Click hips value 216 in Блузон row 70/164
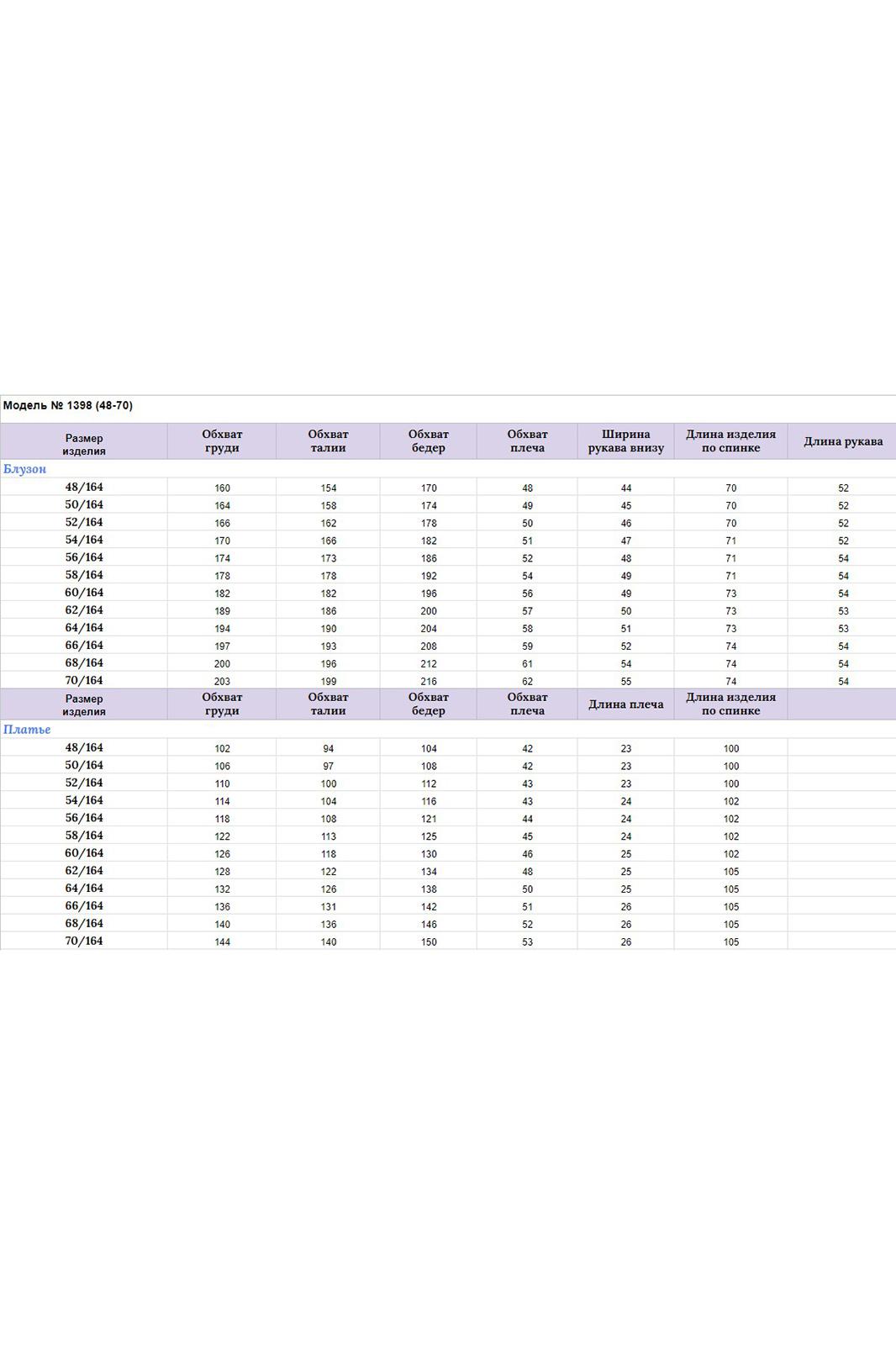The height and width of the screenshot is (1345, 896). (x=429, y=682)
